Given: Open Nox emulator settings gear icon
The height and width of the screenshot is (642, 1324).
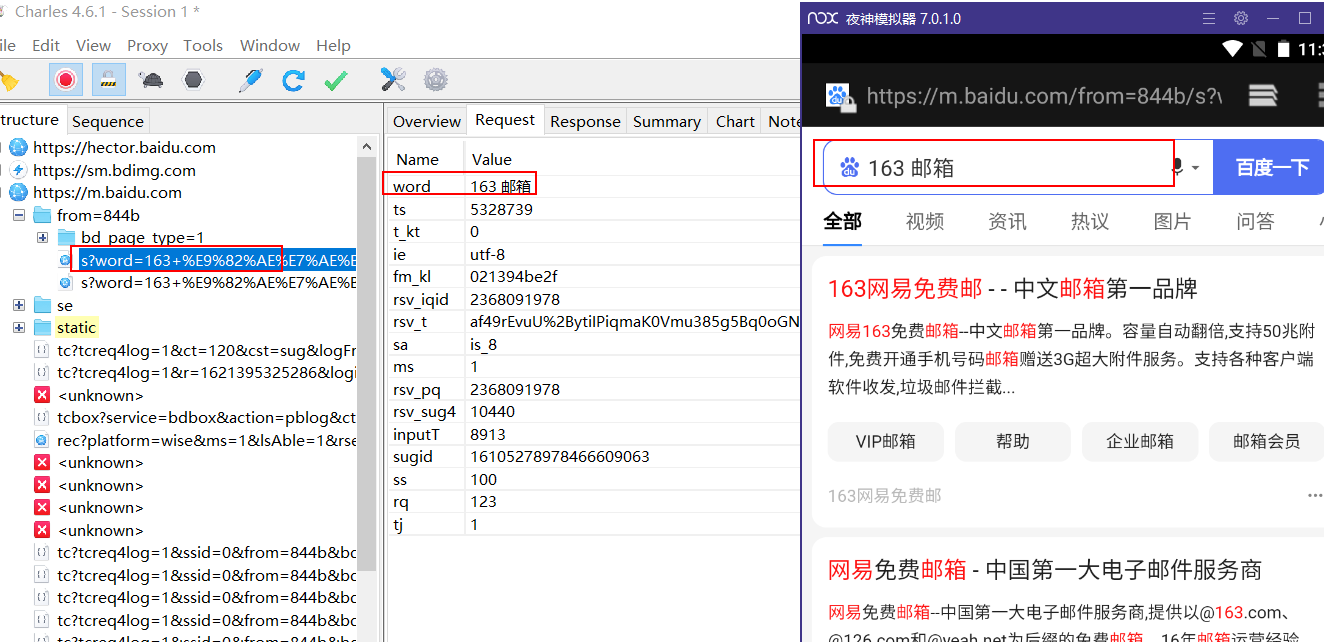Looking at the screenshot, I should pyautogui.click(x=1241, y=18).
